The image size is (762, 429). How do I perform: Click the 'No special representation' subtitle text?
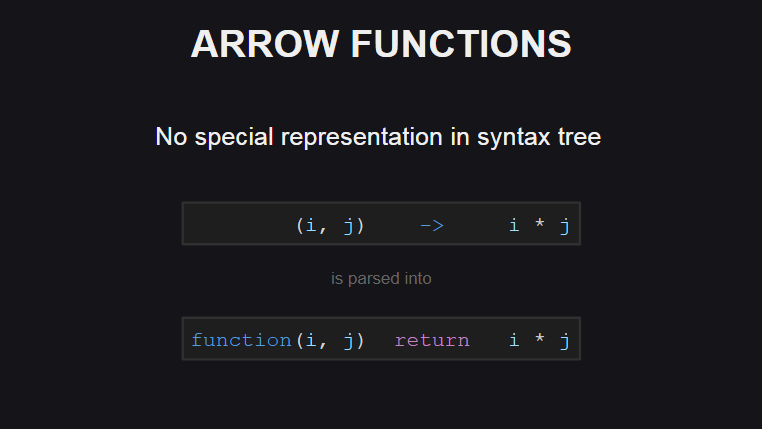pyautogui.click(x=378, y=137)
